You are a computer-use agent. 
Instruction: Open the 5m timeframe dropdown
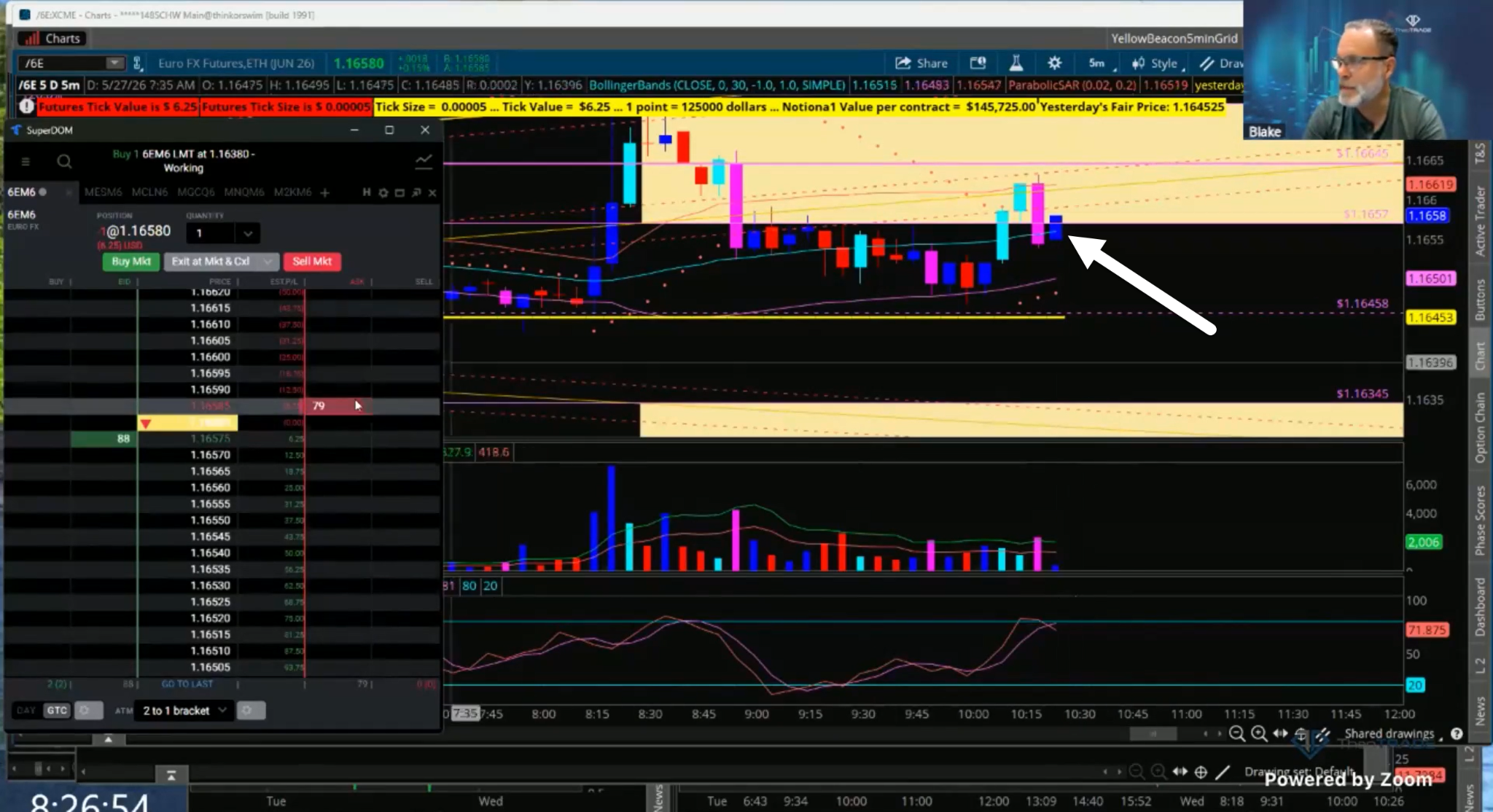(1099, 63)
